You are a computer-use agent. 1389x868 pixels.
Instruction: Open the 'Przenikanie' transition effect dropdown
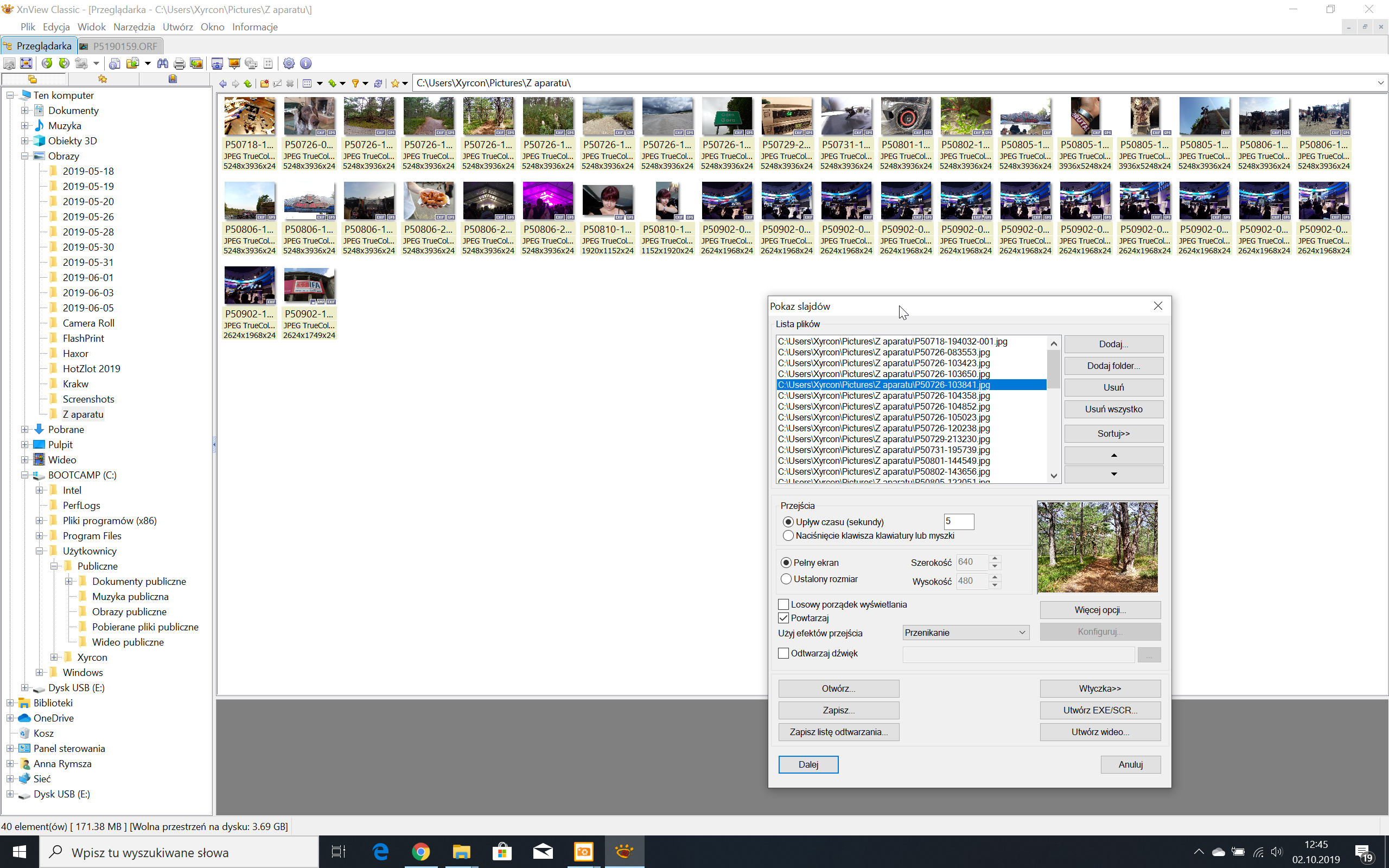pos(965,633)
